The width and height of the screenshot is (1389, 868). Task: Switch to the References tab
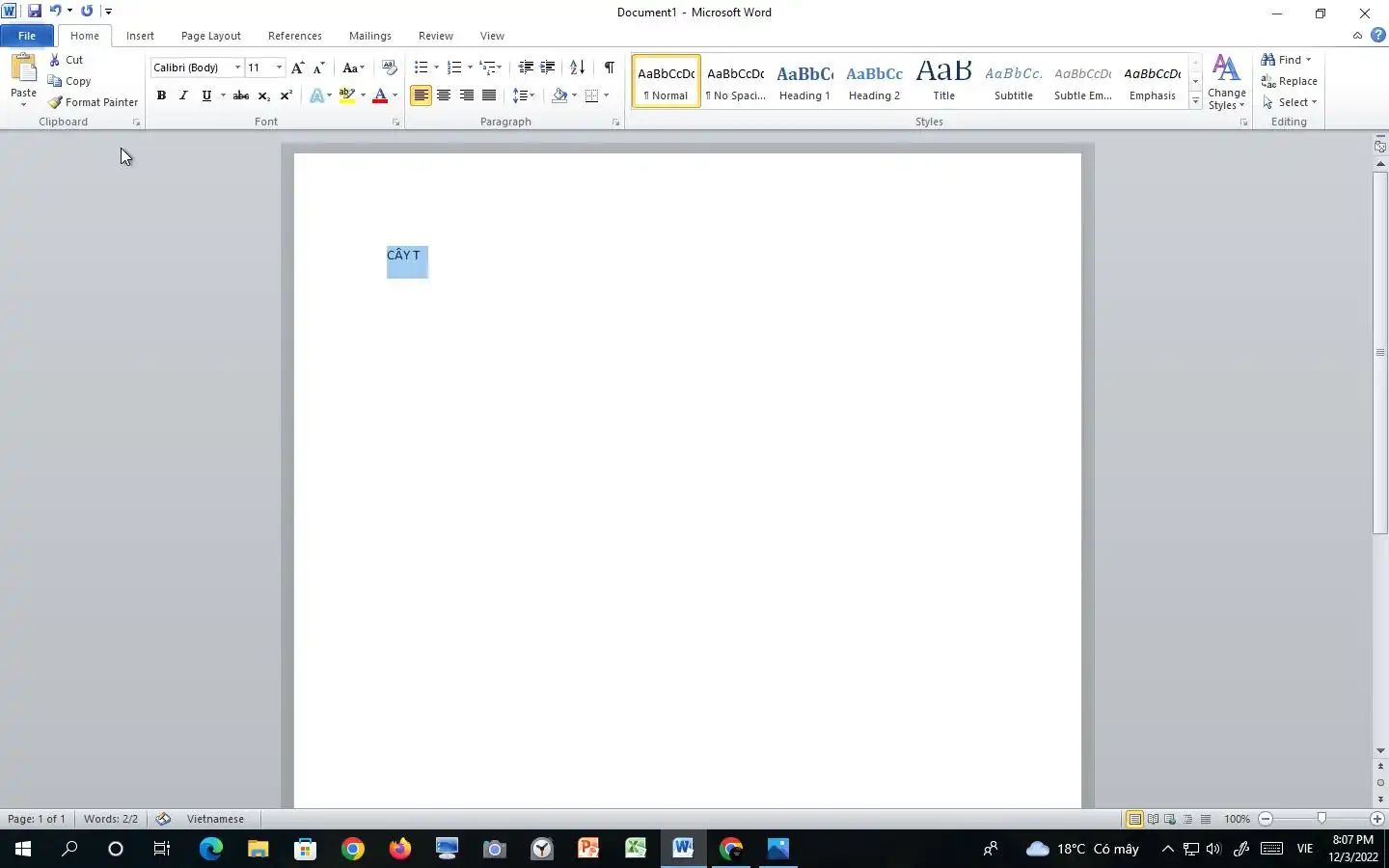295,36
